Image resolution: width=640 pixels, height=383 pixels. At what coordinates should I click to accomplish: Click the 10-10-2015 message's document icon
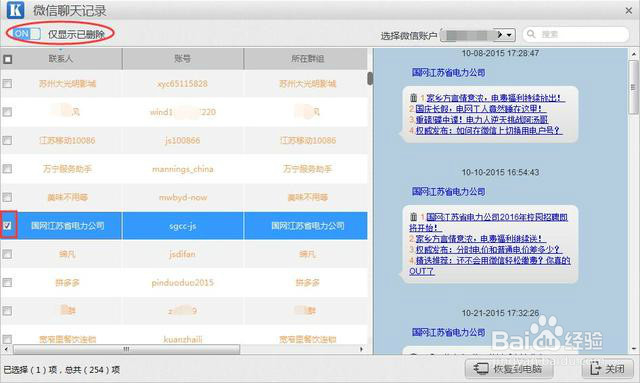coord(413,217)
